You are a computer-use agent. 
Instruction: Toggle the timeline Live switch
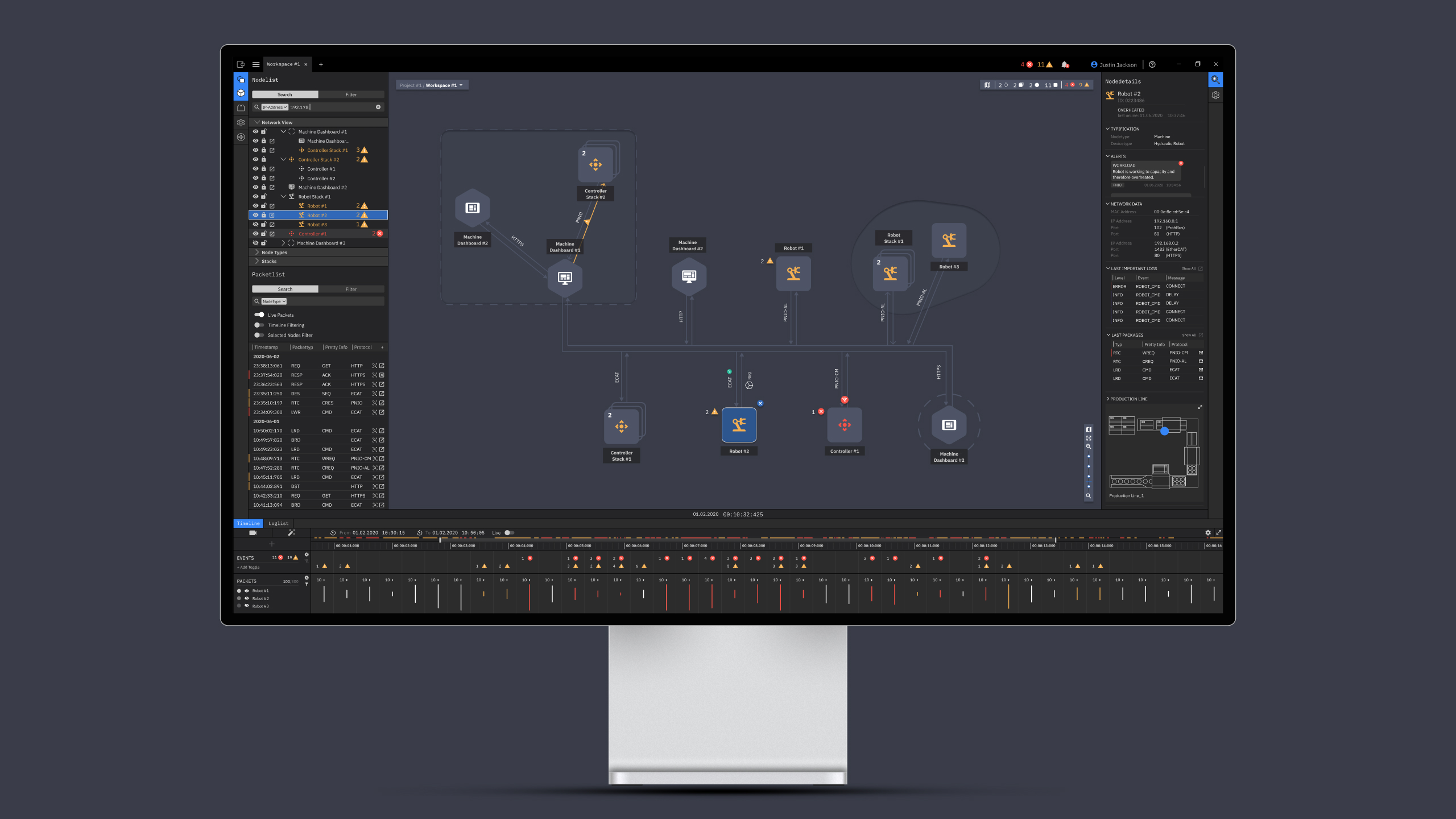(x=510, y=533)
